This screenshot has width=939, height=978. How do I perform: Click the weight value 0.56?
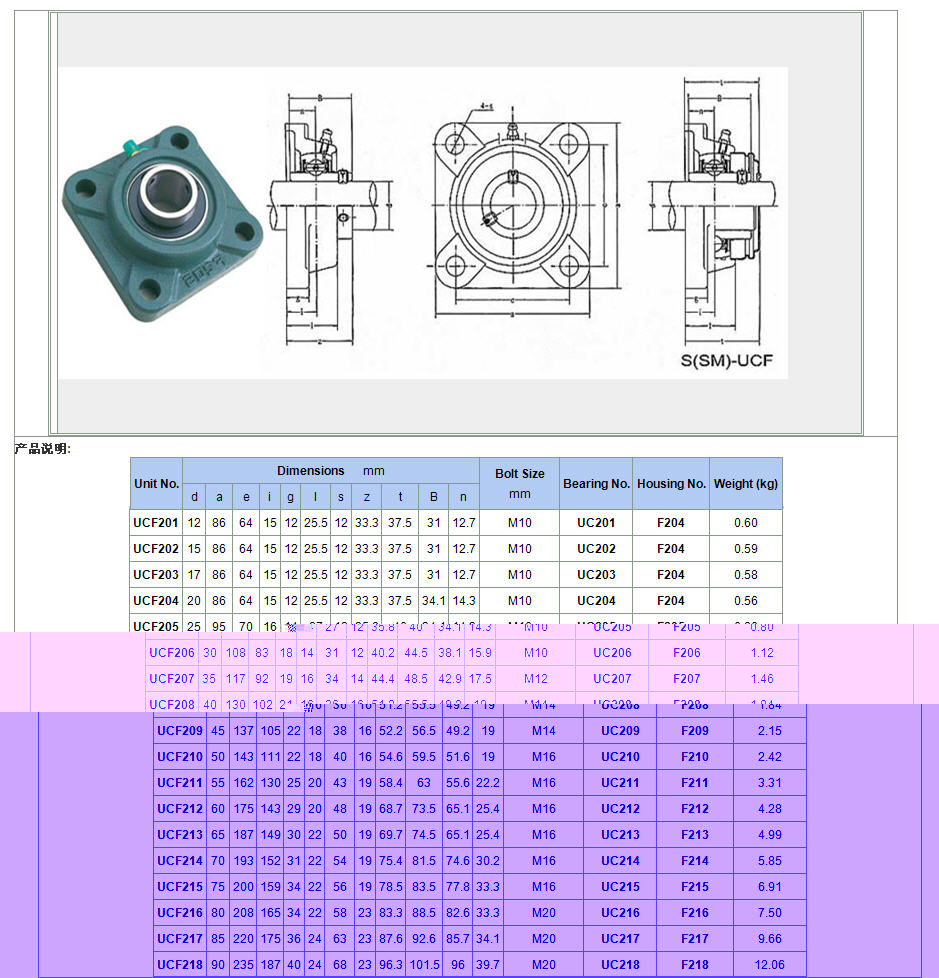(x=746, y=601)
